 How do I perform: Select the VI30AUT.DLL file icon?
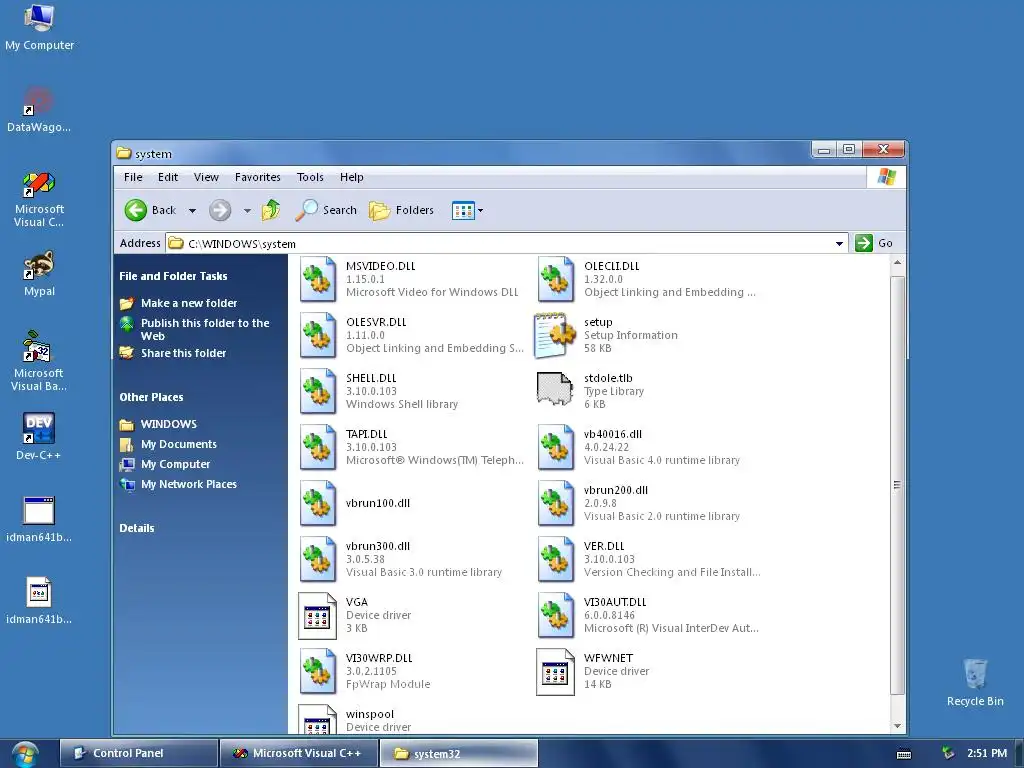556,616
